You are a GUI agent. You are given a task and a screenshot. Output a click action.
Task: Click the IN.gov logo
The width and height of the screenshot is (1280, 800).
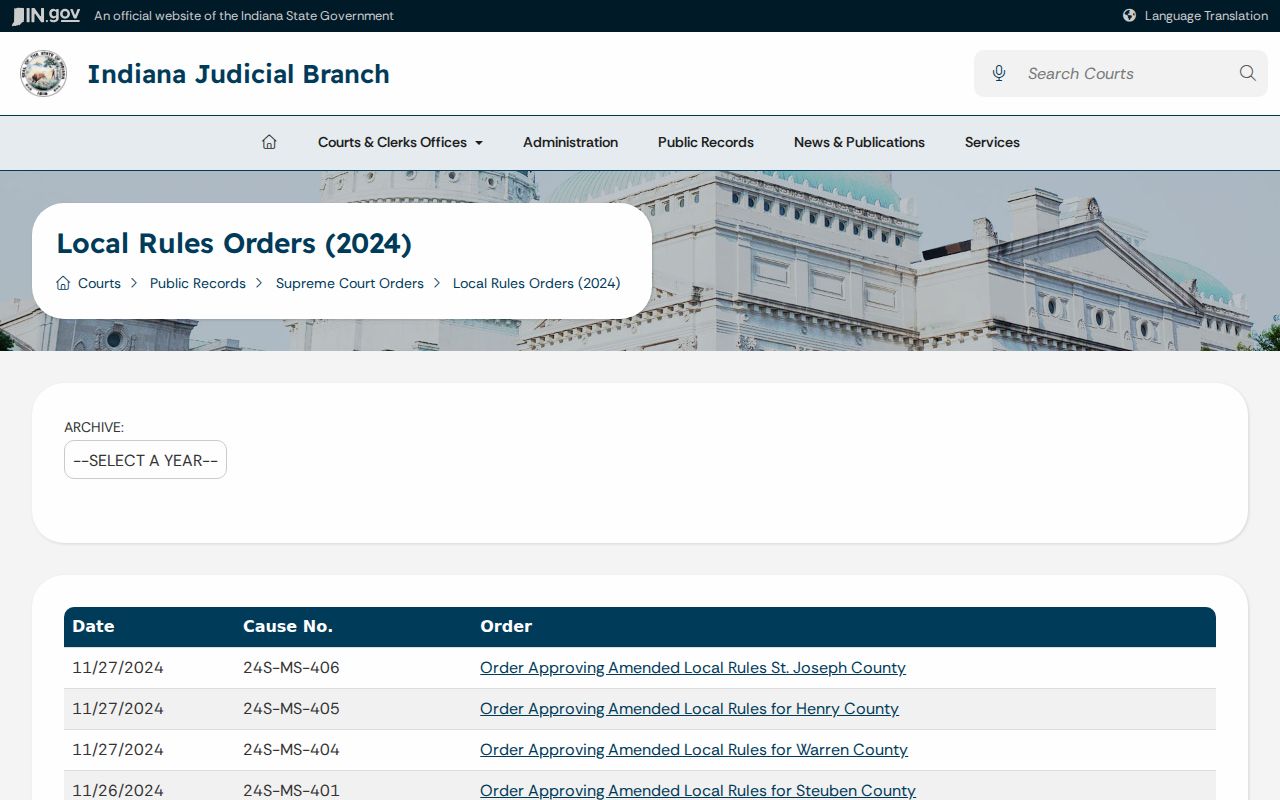click(45, 15)
